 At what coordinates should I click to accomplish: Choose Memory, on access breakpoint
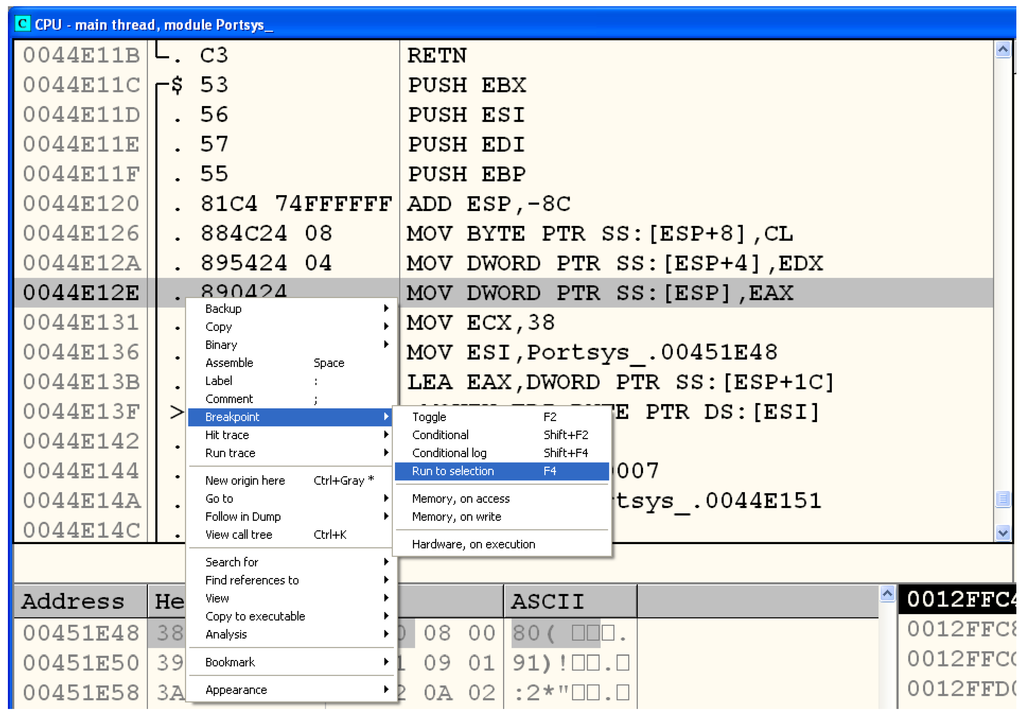coord(460,499)
